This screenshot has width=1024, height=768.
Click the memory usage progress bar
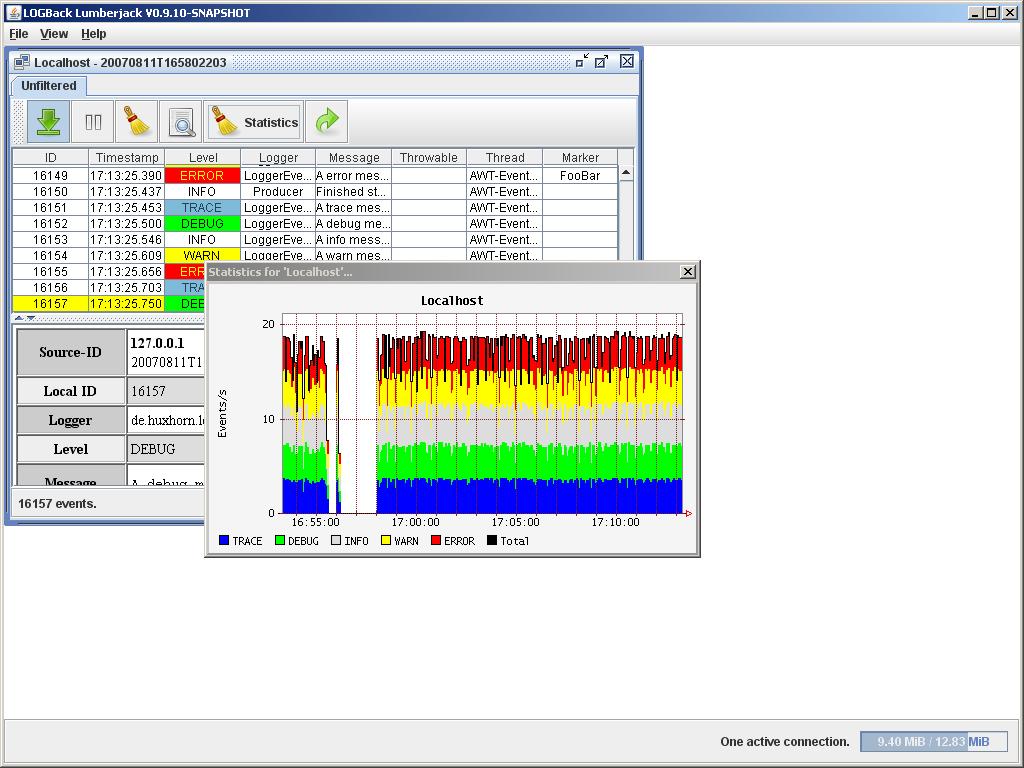(x=933, y=742)
